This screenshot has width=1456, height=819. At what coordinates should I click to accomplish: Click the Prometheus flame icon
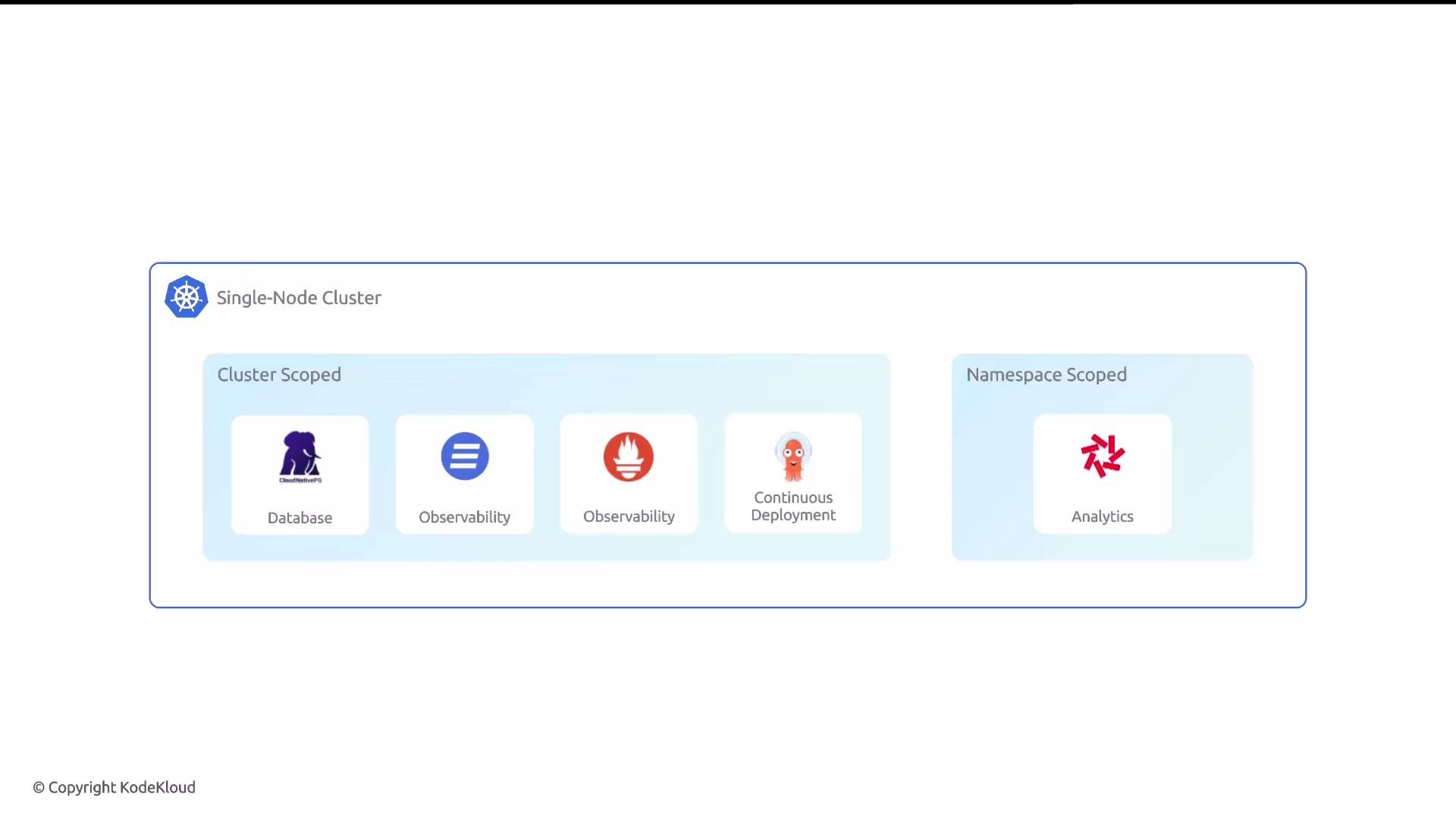click(x=629, y=457)
